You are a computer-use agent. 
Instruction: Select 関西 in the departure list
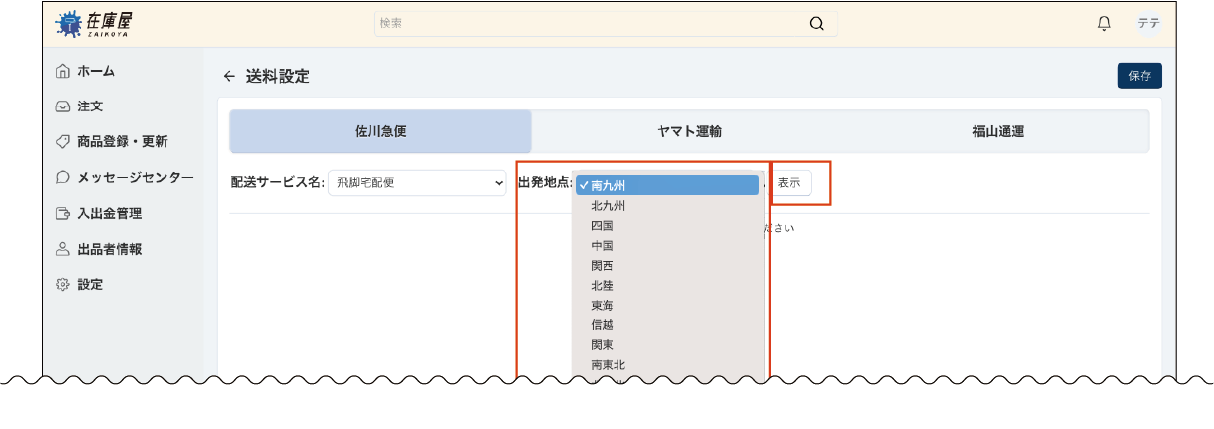[667, 265]
